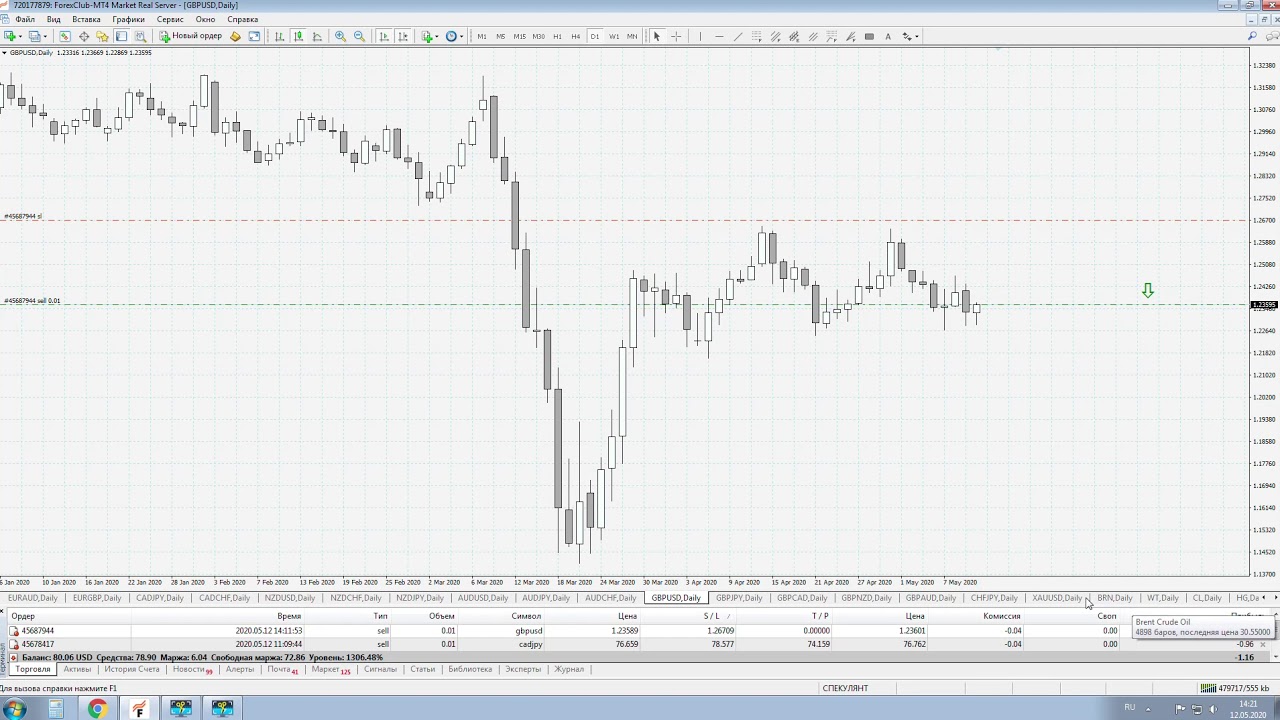This screenshot has width=1280, height=720.
Task: Draw a vertical line tool
Action: (700, 36)
